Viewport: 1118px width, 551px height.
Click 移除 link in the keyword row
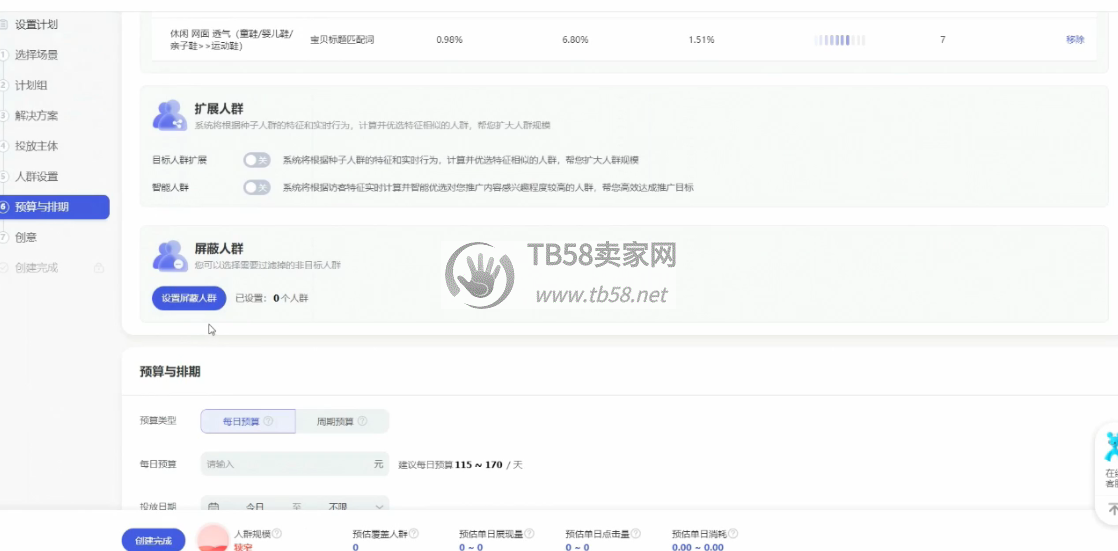click(1075, 40)
